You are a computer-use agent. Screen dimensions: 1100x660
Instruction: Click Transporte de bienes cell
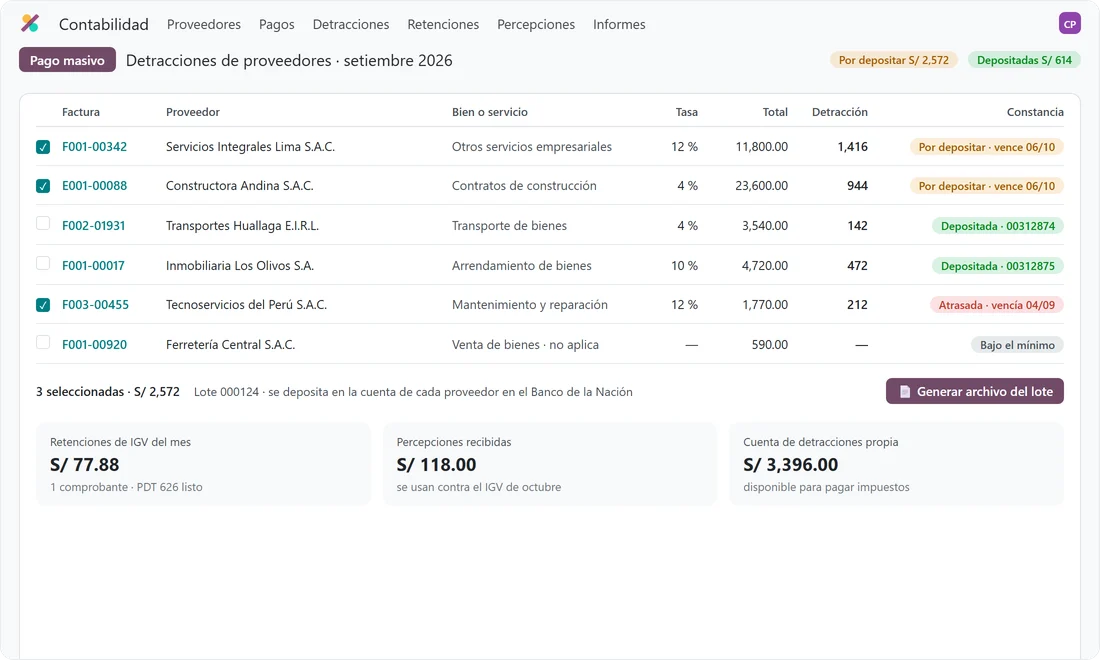(509, 226)
